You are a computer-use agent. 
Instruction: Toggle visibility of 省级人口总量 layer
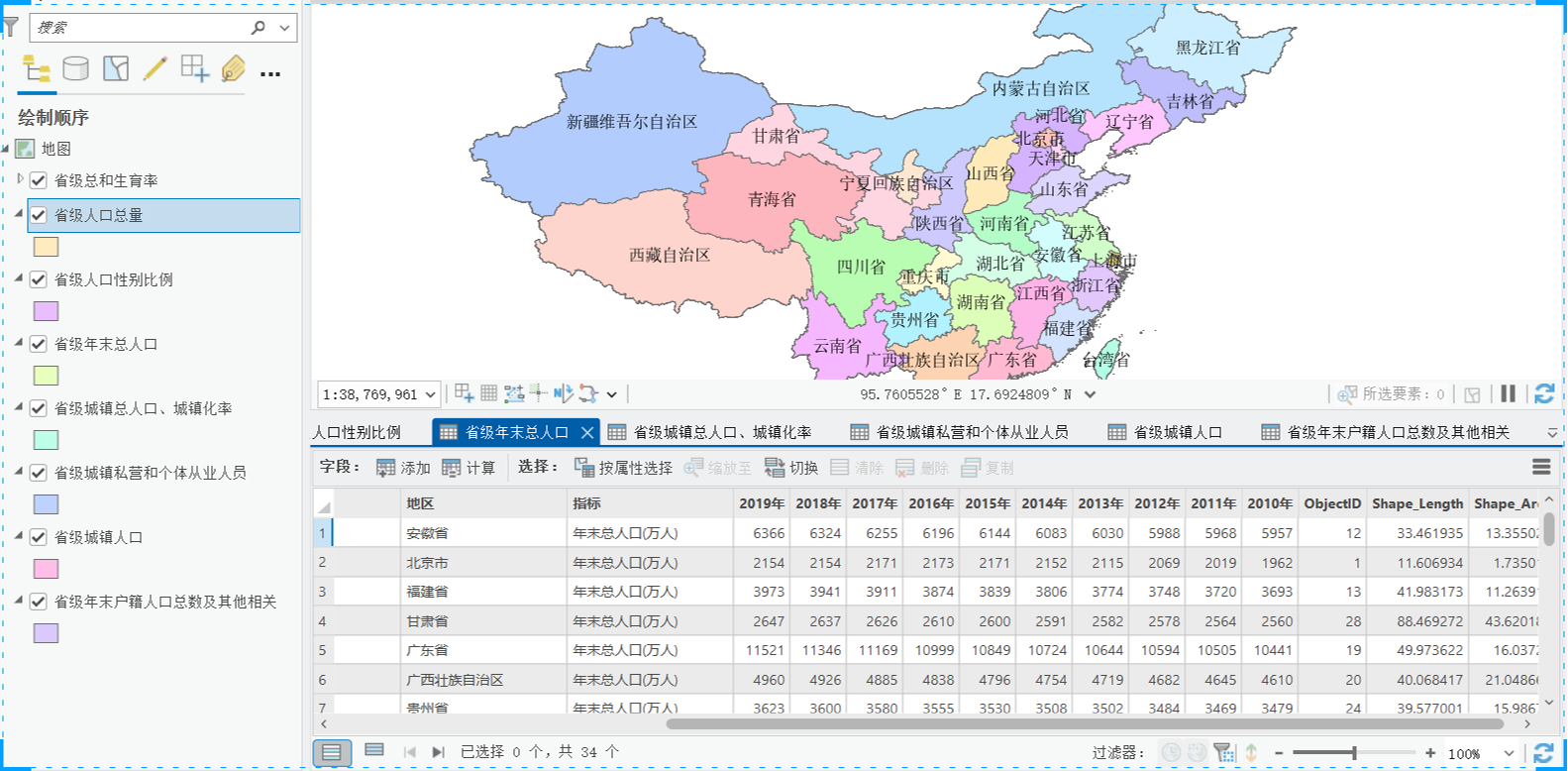(x=39, y=215)
